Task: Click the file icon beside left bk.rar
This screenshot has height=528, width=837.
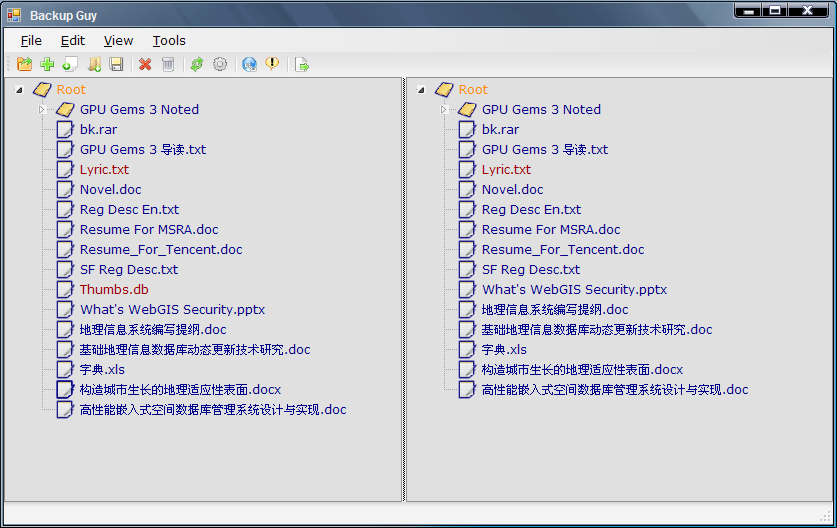Action: point(65,129)
